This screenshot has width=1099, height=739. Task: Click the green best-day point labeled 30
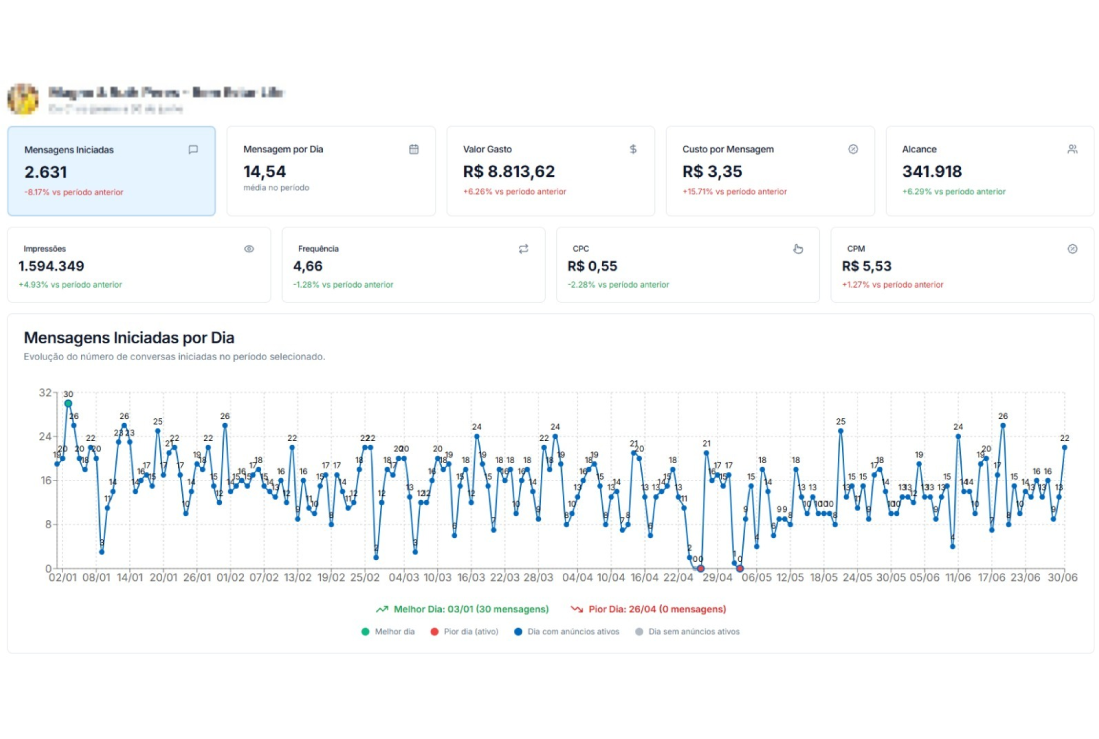click(x=68, y=404)
